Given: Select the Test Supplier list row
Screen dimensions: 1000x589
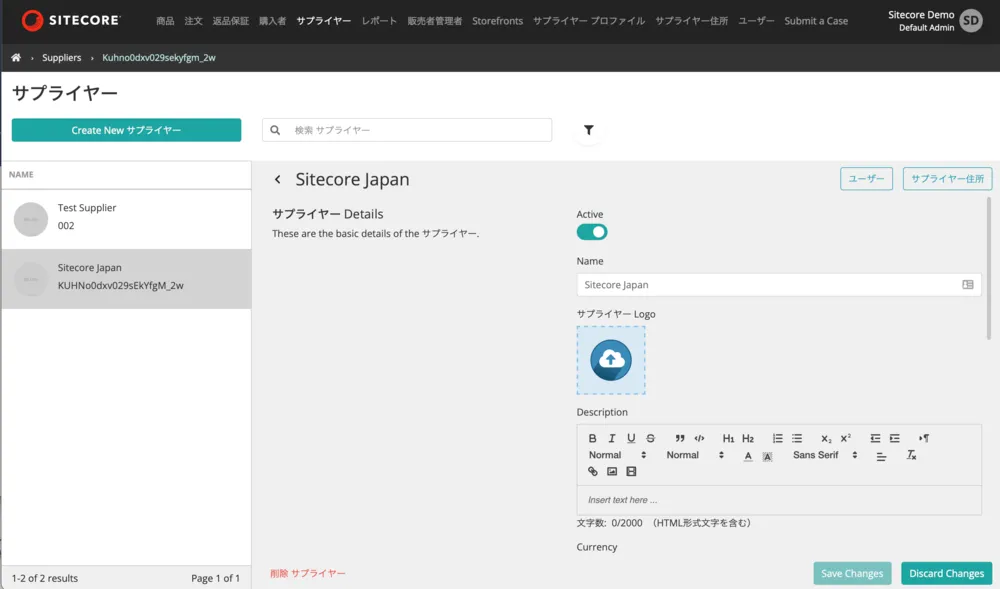Looking at the screenshot, I should click(126, 219).
